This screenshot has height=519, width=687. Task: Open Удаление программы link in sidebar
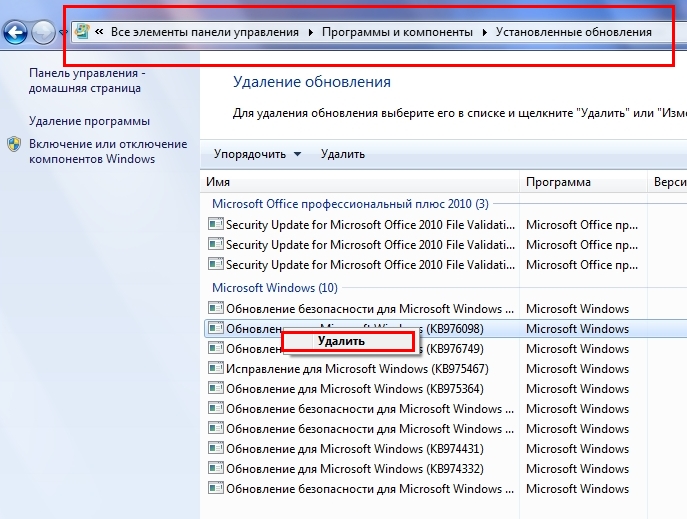point(89,121)
